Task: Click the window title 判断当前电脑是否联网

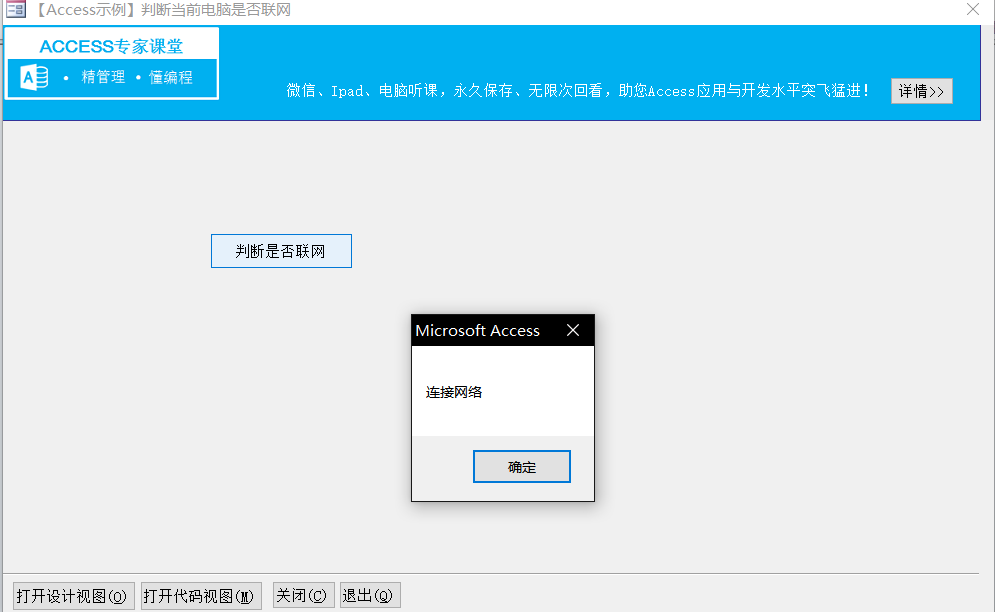Action: click(x=216, y=10)
